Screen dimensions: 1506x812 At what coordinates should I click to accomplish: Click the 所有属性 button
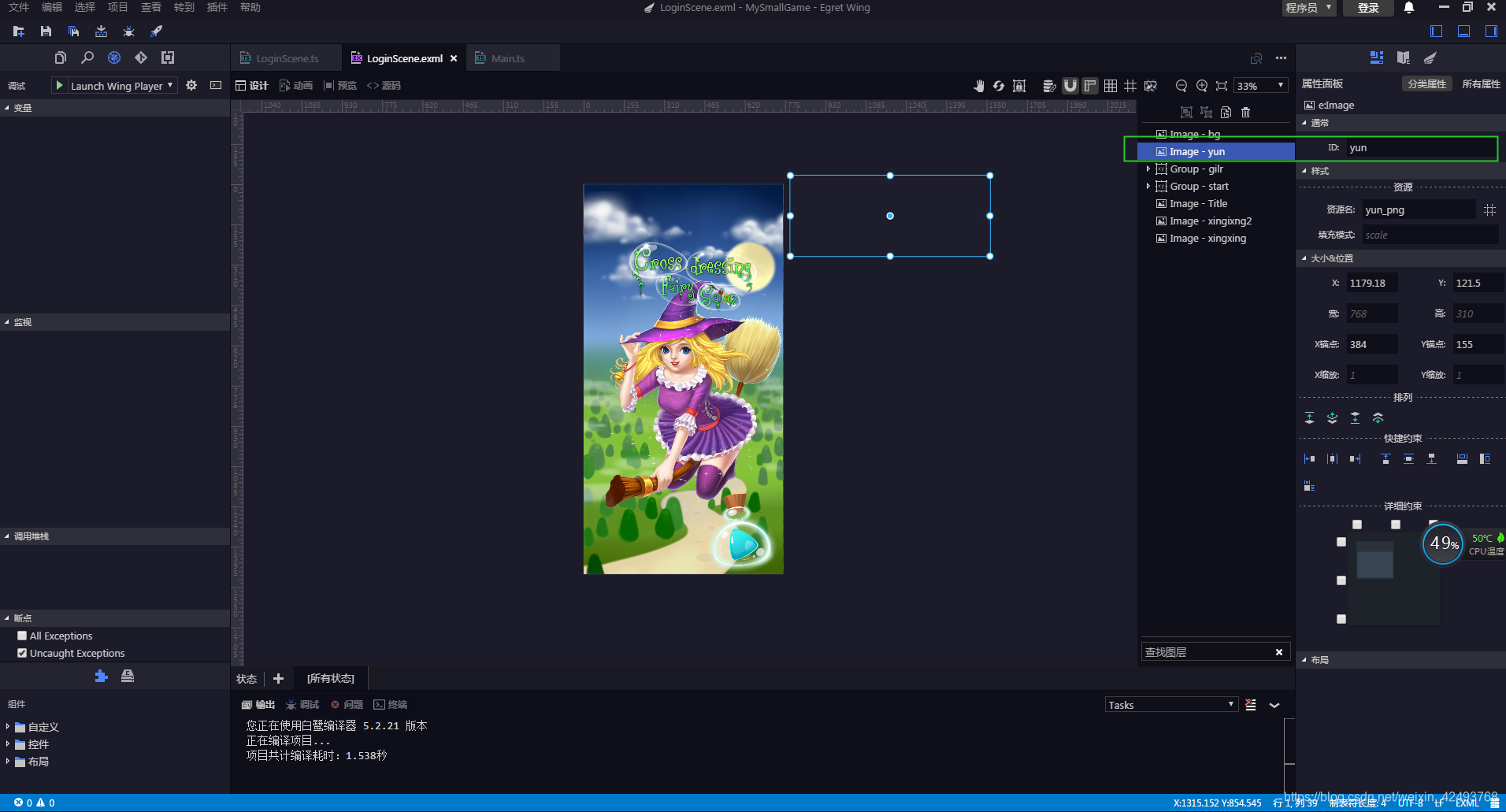1481,83
